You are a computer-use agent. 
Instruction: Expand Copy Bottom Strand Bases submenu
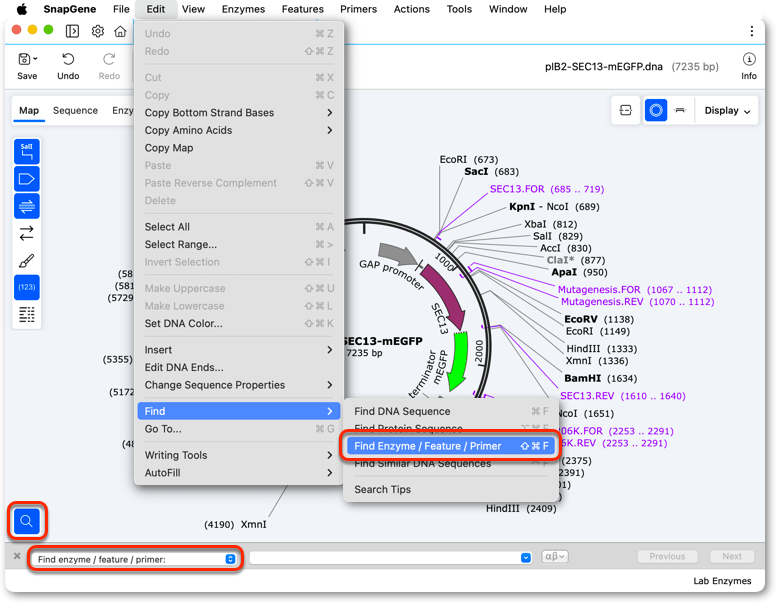point(239,112)
